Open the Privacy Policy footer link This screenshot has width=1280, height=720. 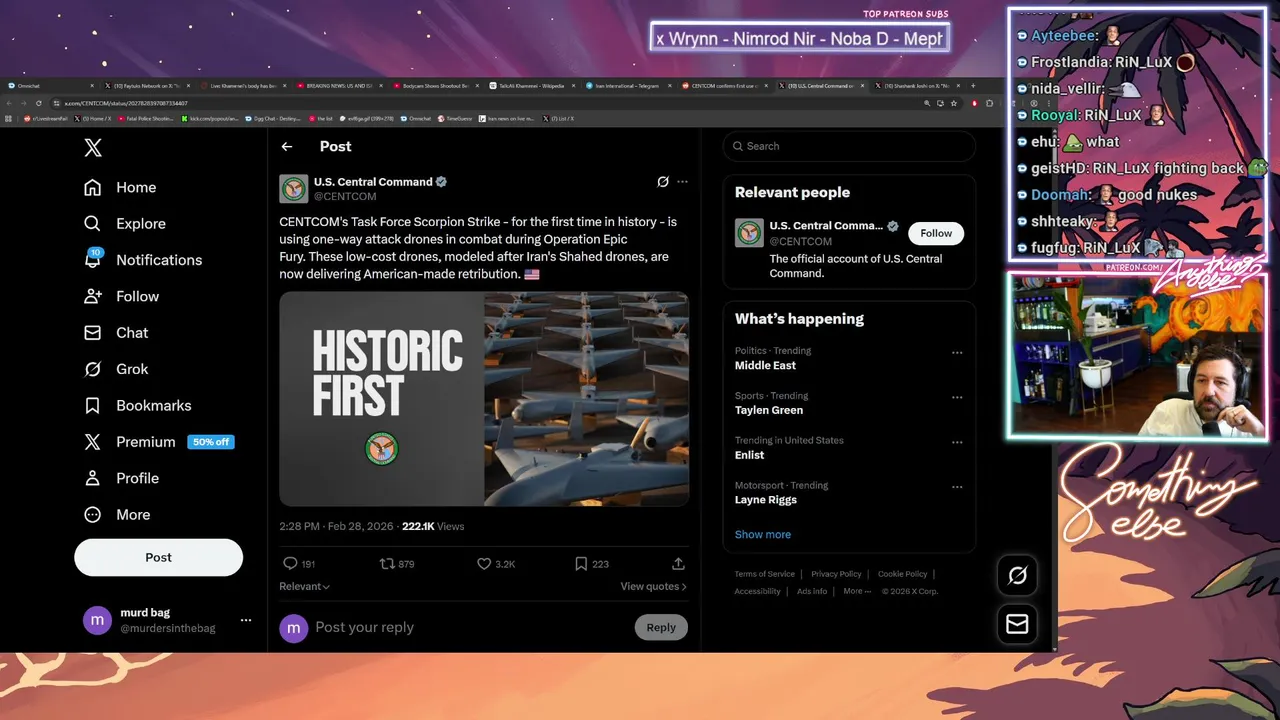(836, 574)
